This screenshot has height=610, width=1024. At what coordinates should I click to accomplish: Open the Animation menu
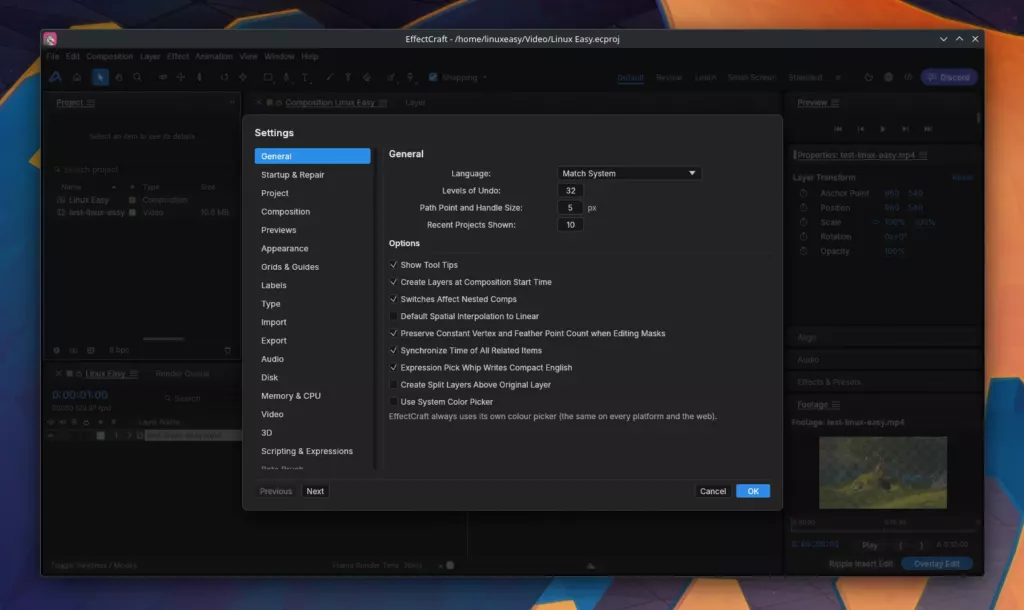click(214, 56)
